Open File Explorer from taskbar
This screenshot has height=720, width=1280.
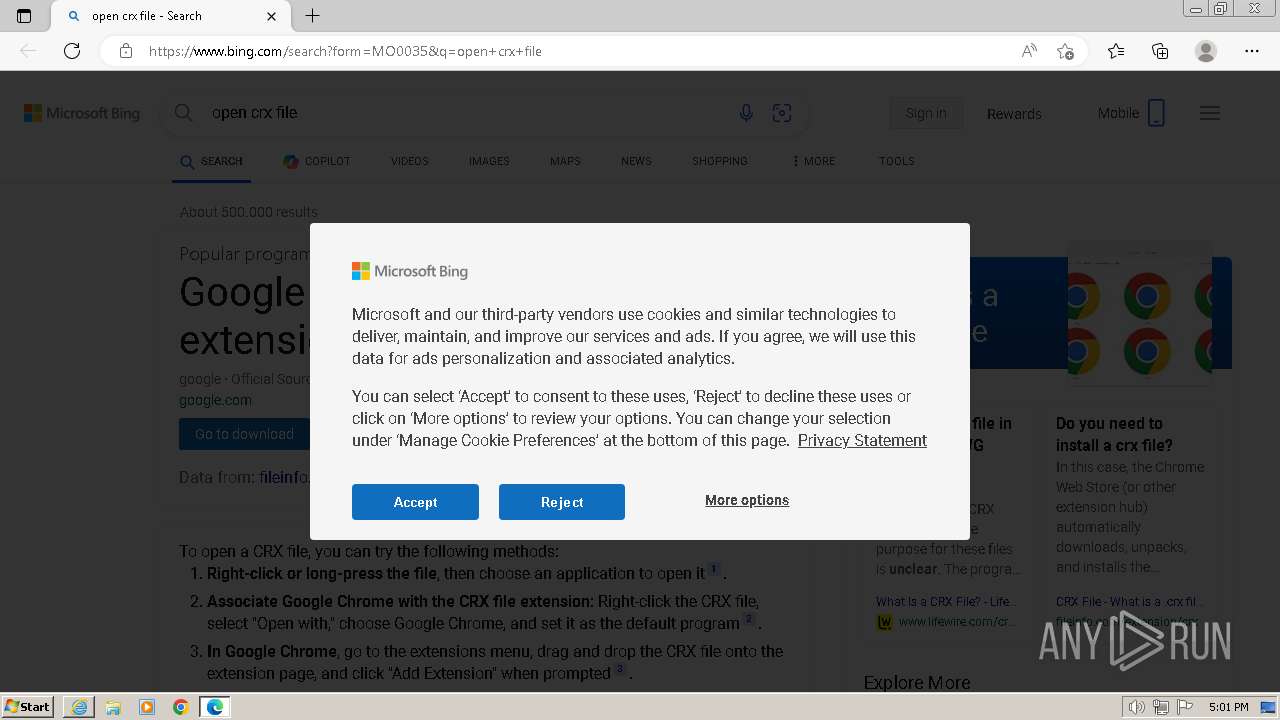pyautogui.click(x=113, y=707)
